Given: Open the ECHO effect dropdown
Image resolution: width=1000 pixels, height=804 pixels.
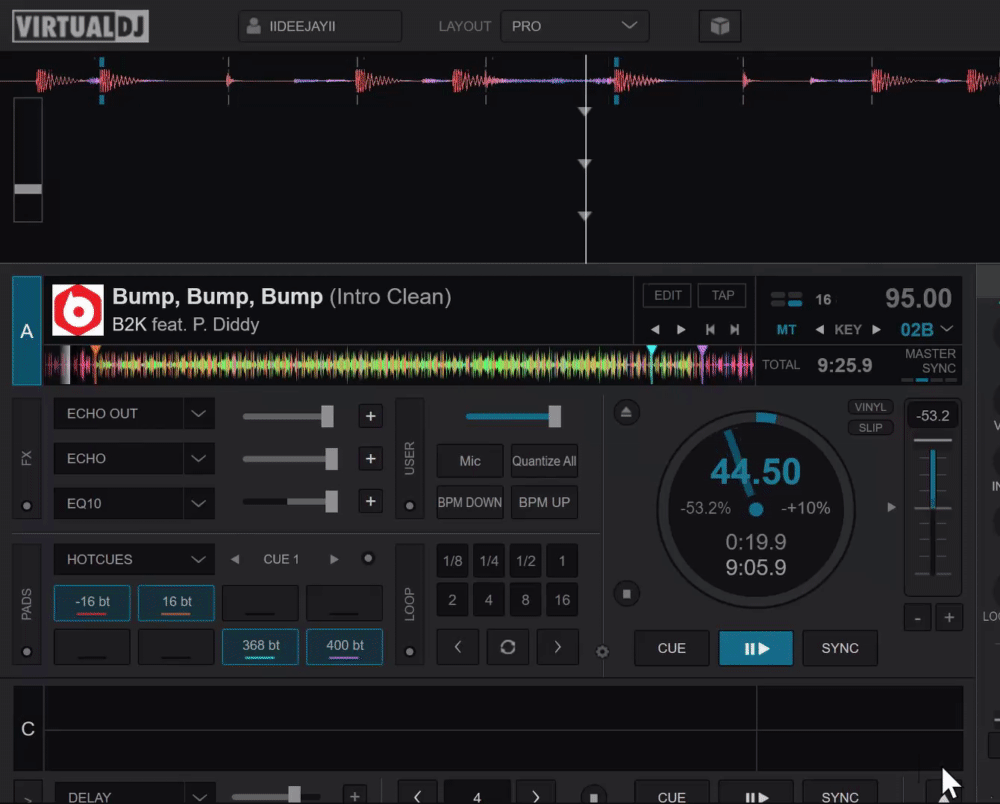Looking at the screenshot, I should pos(198,458).
